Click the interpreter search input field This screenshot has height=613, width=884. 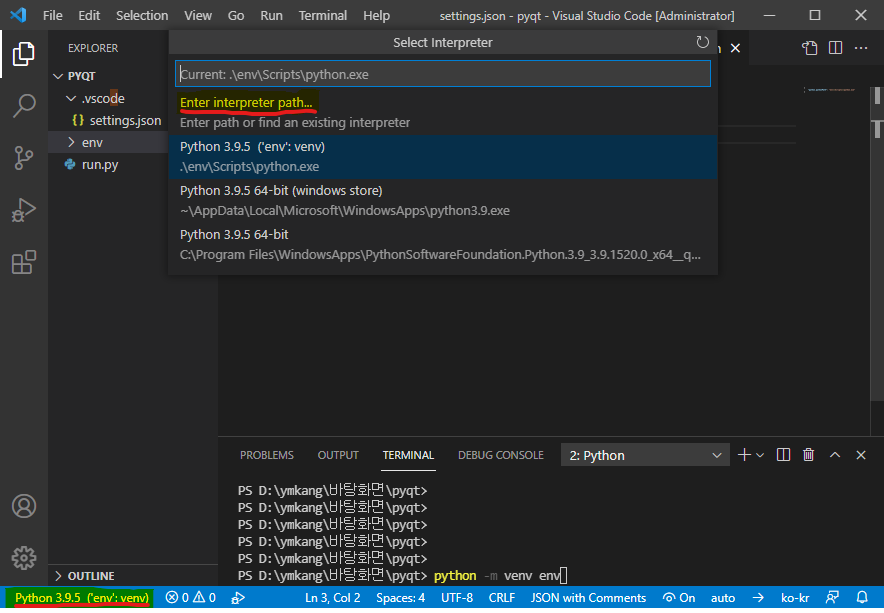(443, 74)
